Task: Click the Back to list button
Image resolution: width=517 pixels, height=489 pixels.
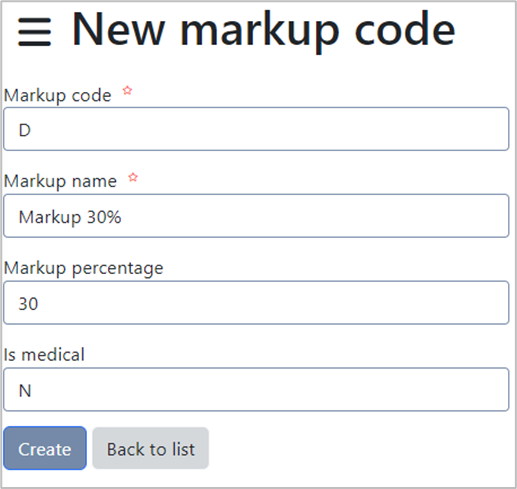Action: 151,448
